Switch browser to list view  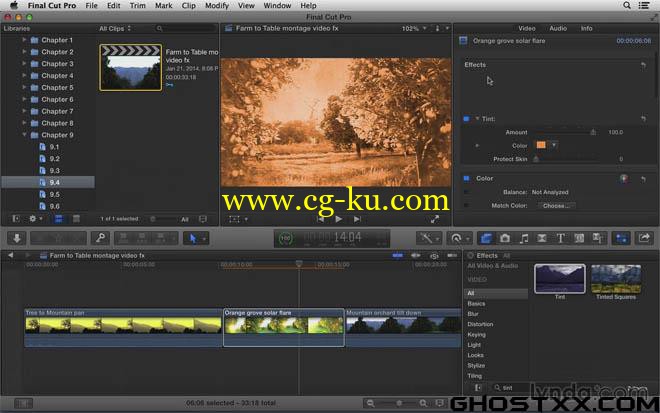point(76,219)
